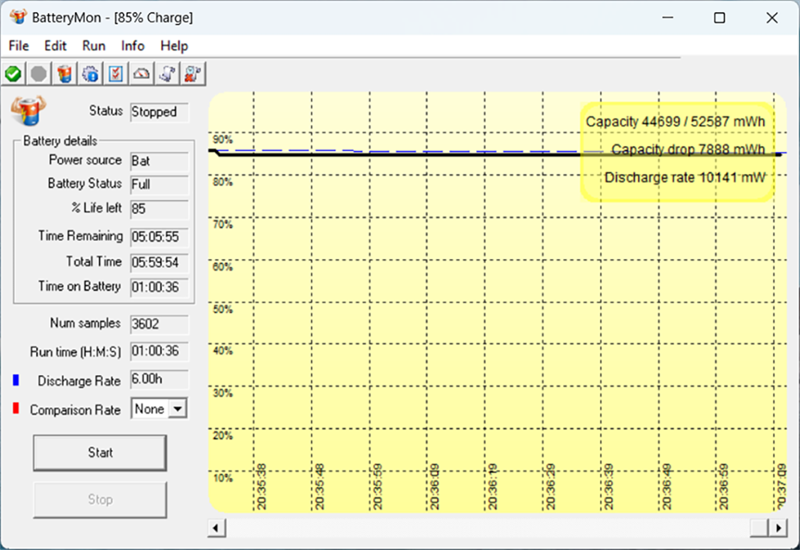The width and height of the screenshot is (800, 550).
Task: Open the Run menu
Action: (94, 46)
